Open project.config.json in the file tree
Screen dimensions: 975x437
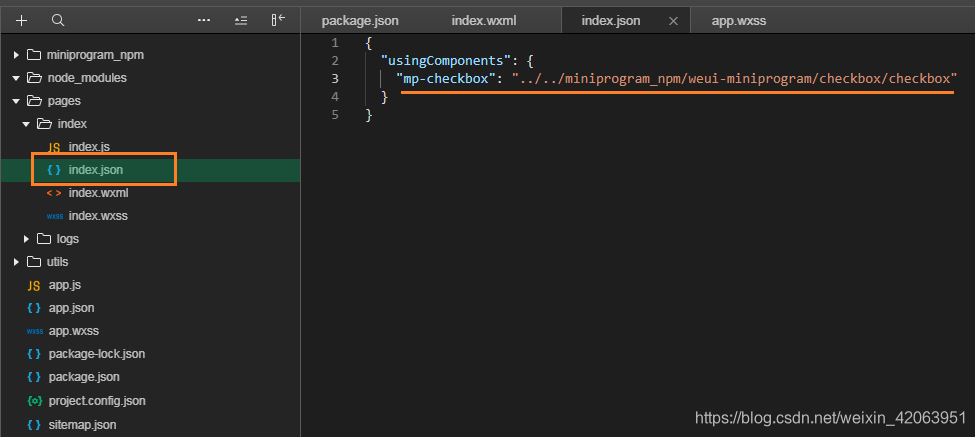click(x=97, y=401)
